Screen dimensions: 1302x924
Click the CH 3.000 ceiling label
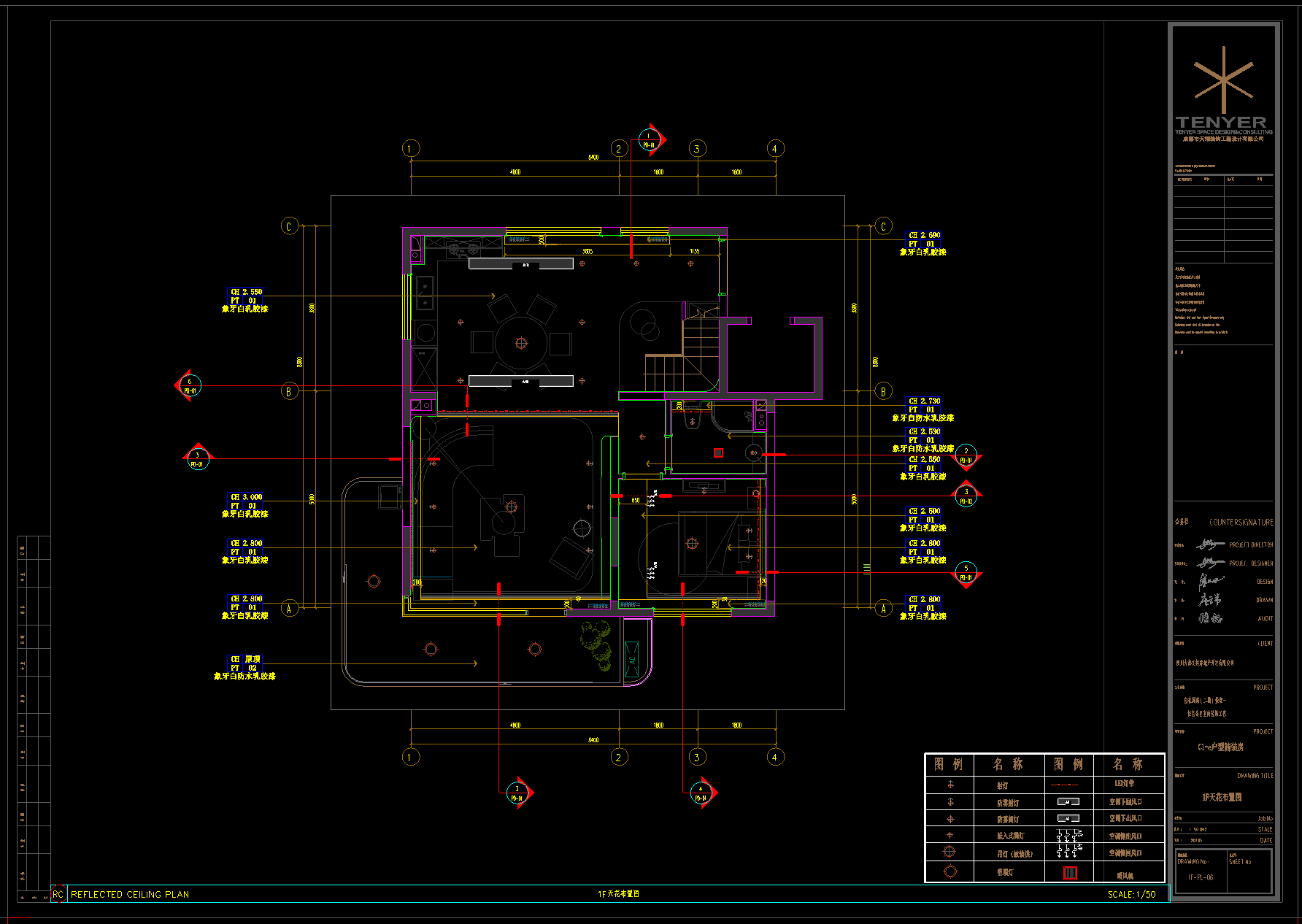pos(246,497)
